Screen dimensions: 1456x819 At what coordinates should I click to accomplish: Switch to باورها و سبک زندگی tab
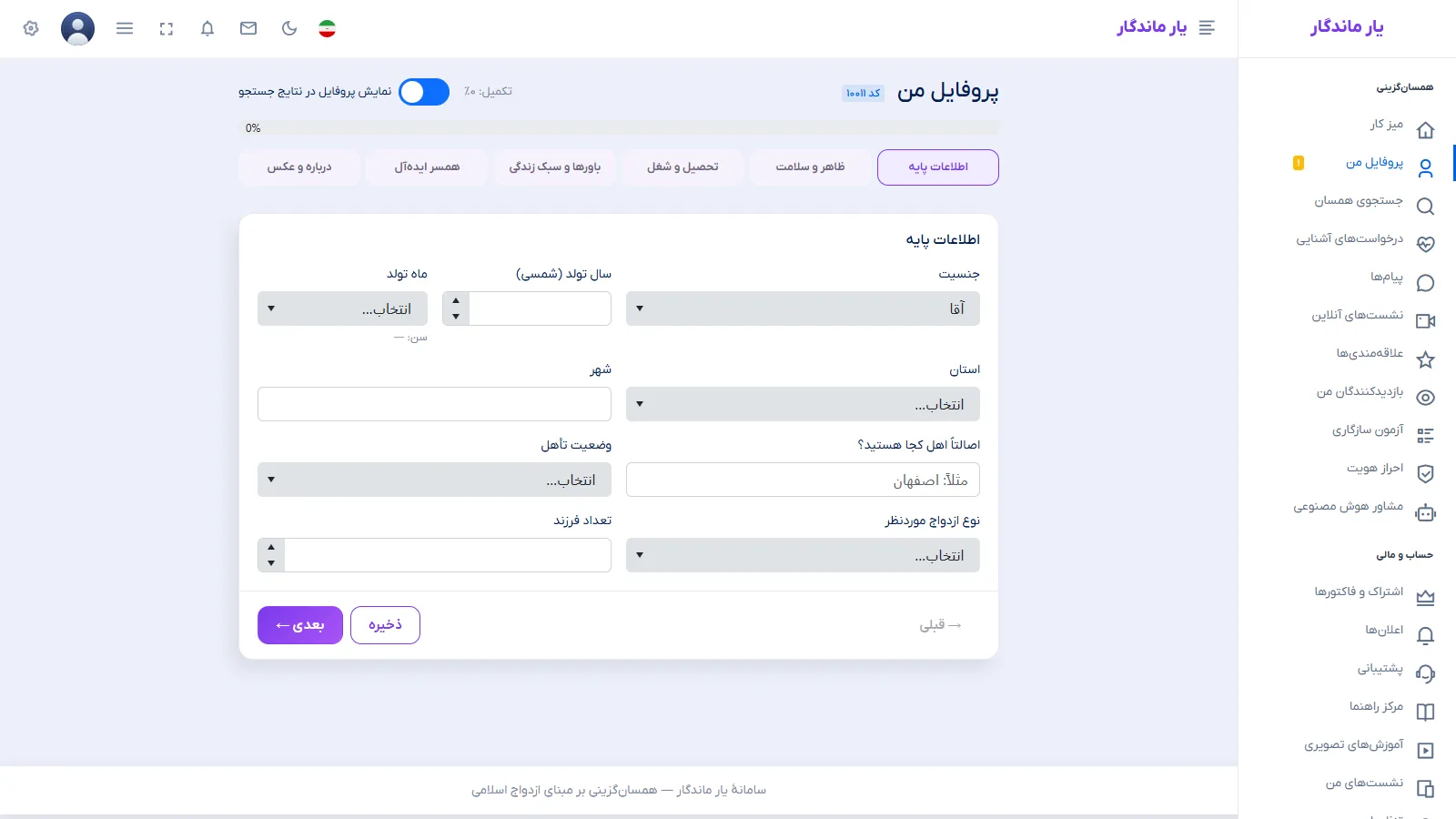(x=555, y=167)
